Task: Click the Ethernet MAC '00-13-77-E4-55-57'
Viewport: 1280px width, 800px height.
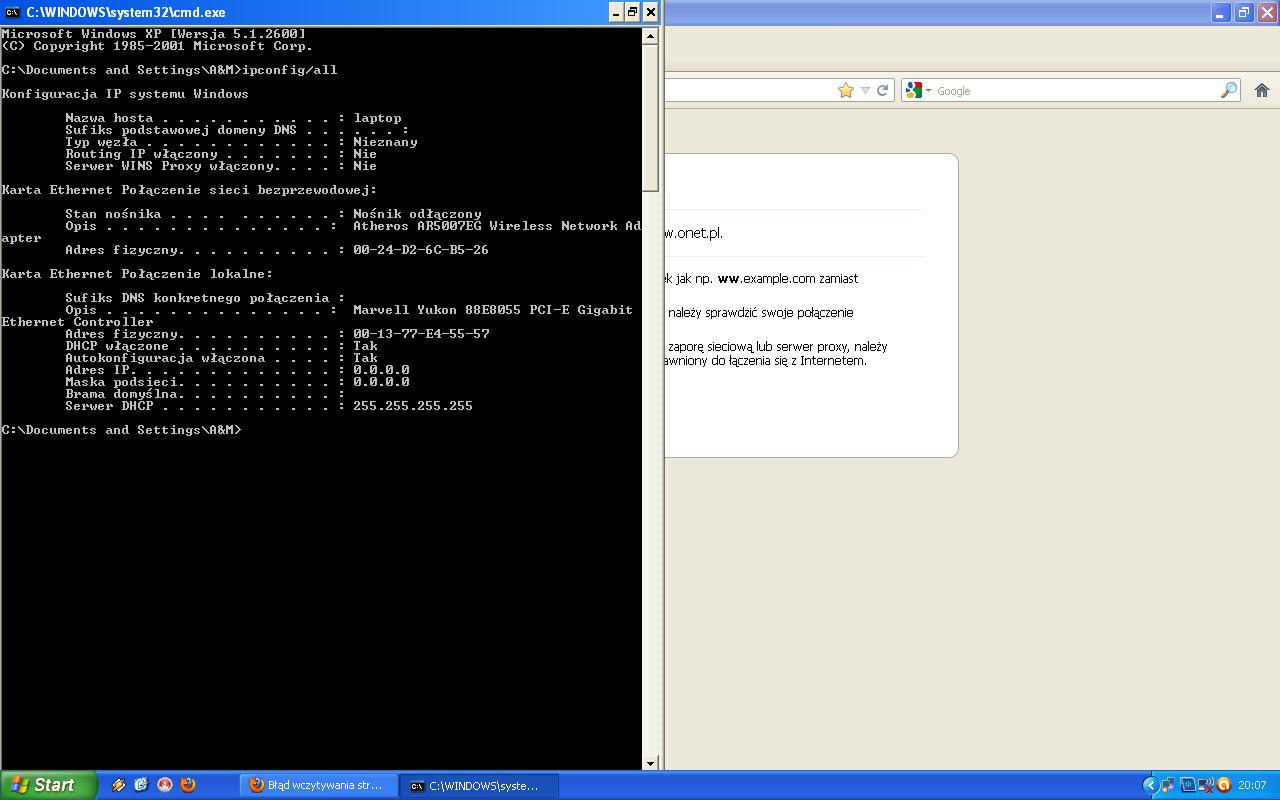Action: [421, 334]
